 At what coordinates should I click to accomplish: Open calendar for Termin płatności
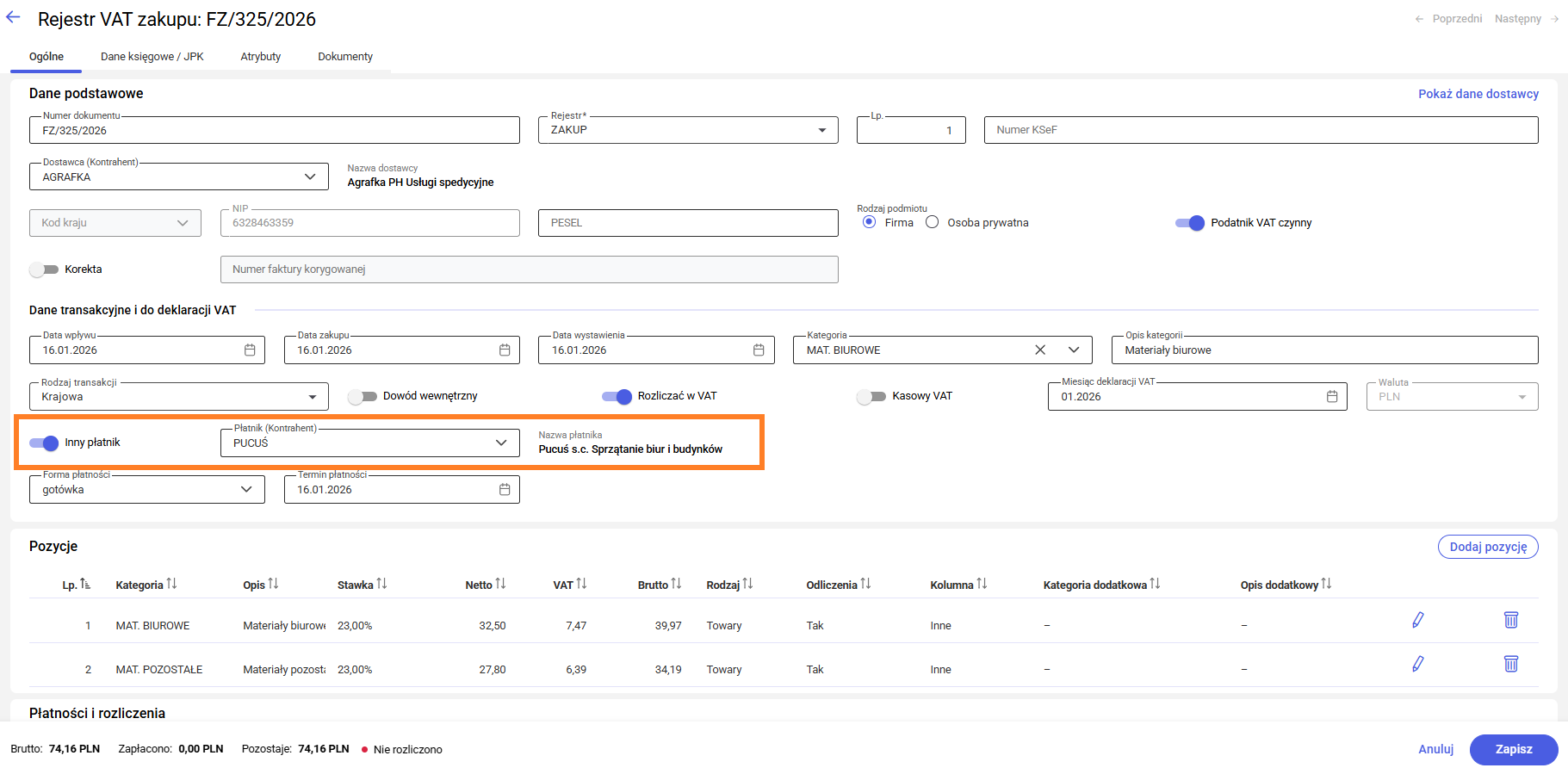(x=505, y=489)
